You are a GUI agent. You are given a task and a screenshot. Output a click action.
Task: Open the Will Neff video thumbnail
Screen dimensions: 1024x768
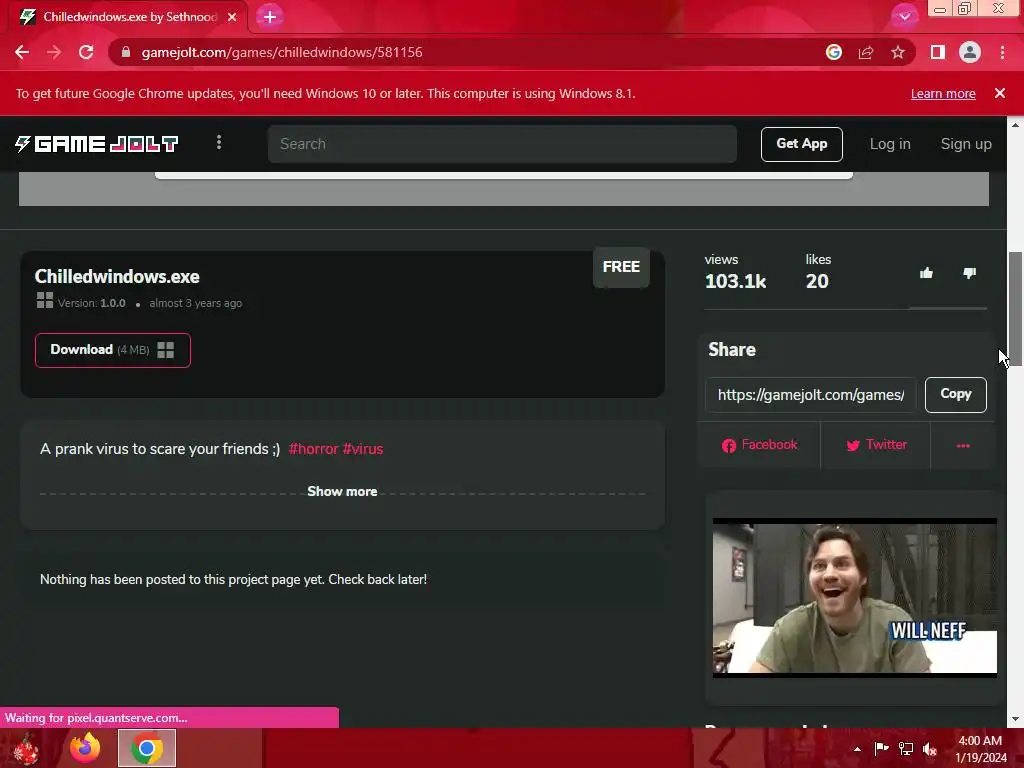coord(854,598)
